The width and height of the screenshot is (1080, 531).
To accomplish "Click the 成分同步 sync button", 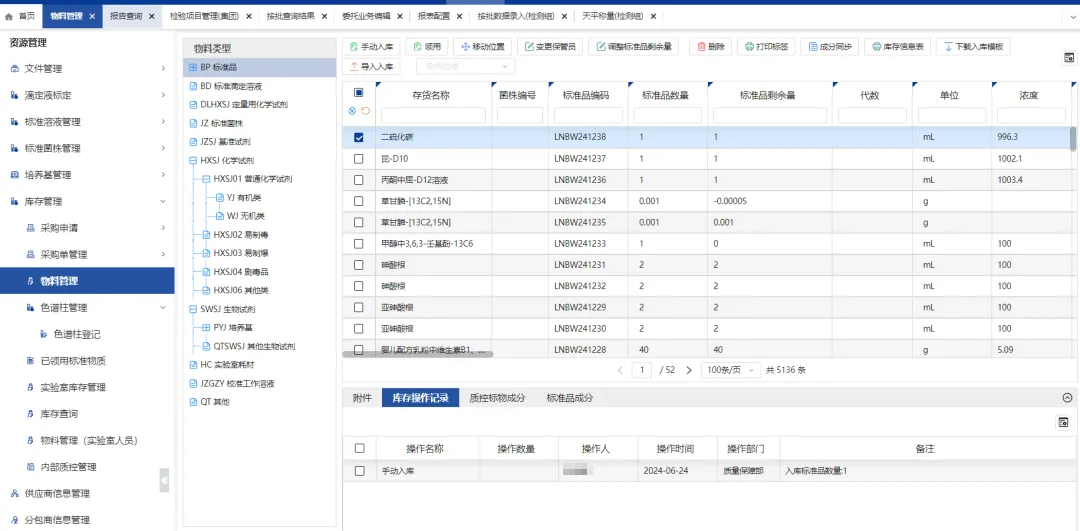I will pos(829,47).
